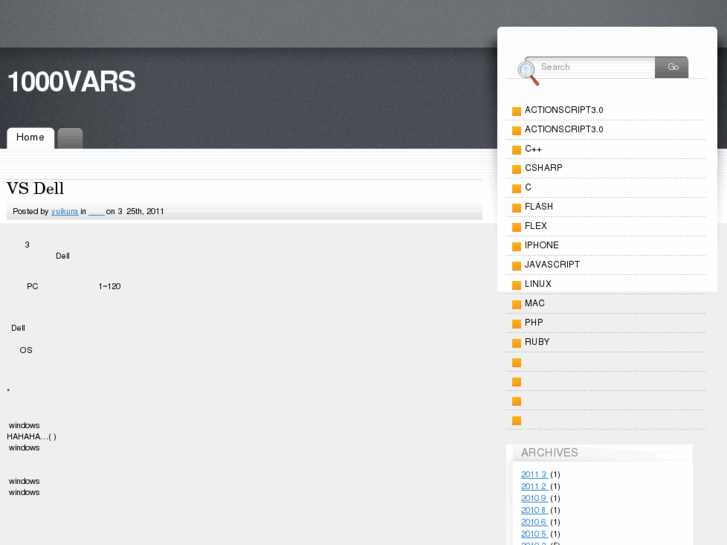Click the HAHAHA...() text in post
Viewport: 727px width, 545px height.
click(32, 437)
